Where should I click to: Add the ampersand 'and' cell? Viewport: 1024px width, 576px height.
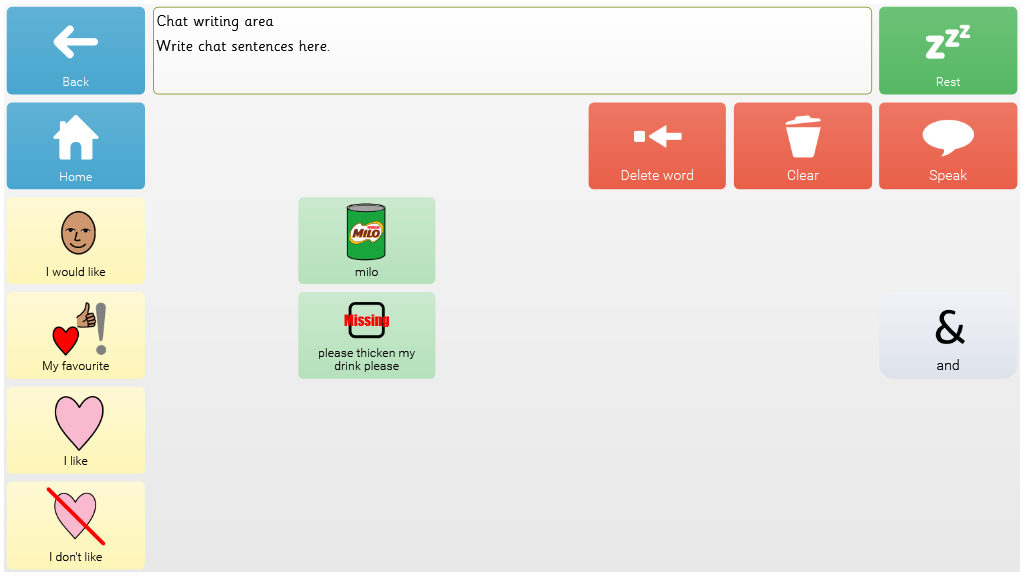[x=947, y=335]
